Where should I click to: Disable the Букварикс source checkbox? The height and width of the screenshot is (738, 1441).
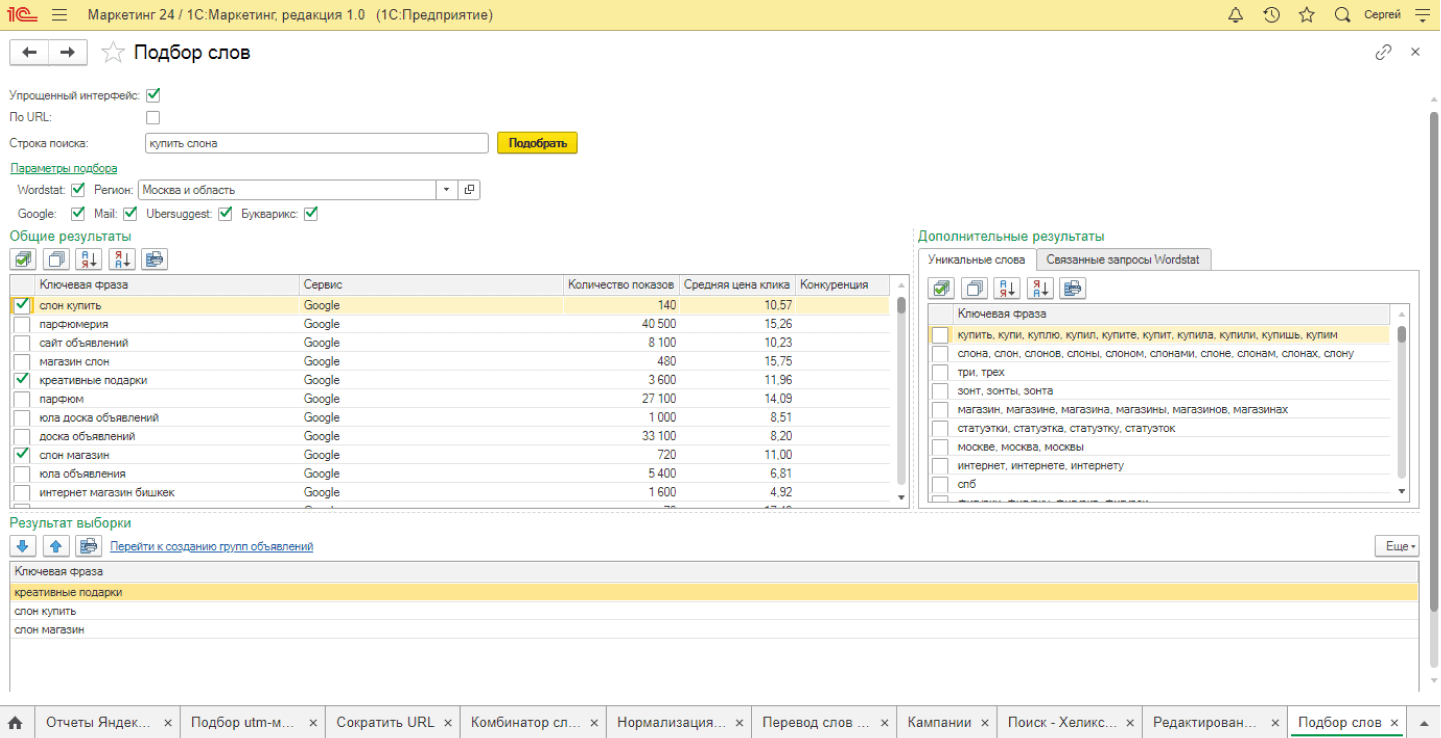311,213
